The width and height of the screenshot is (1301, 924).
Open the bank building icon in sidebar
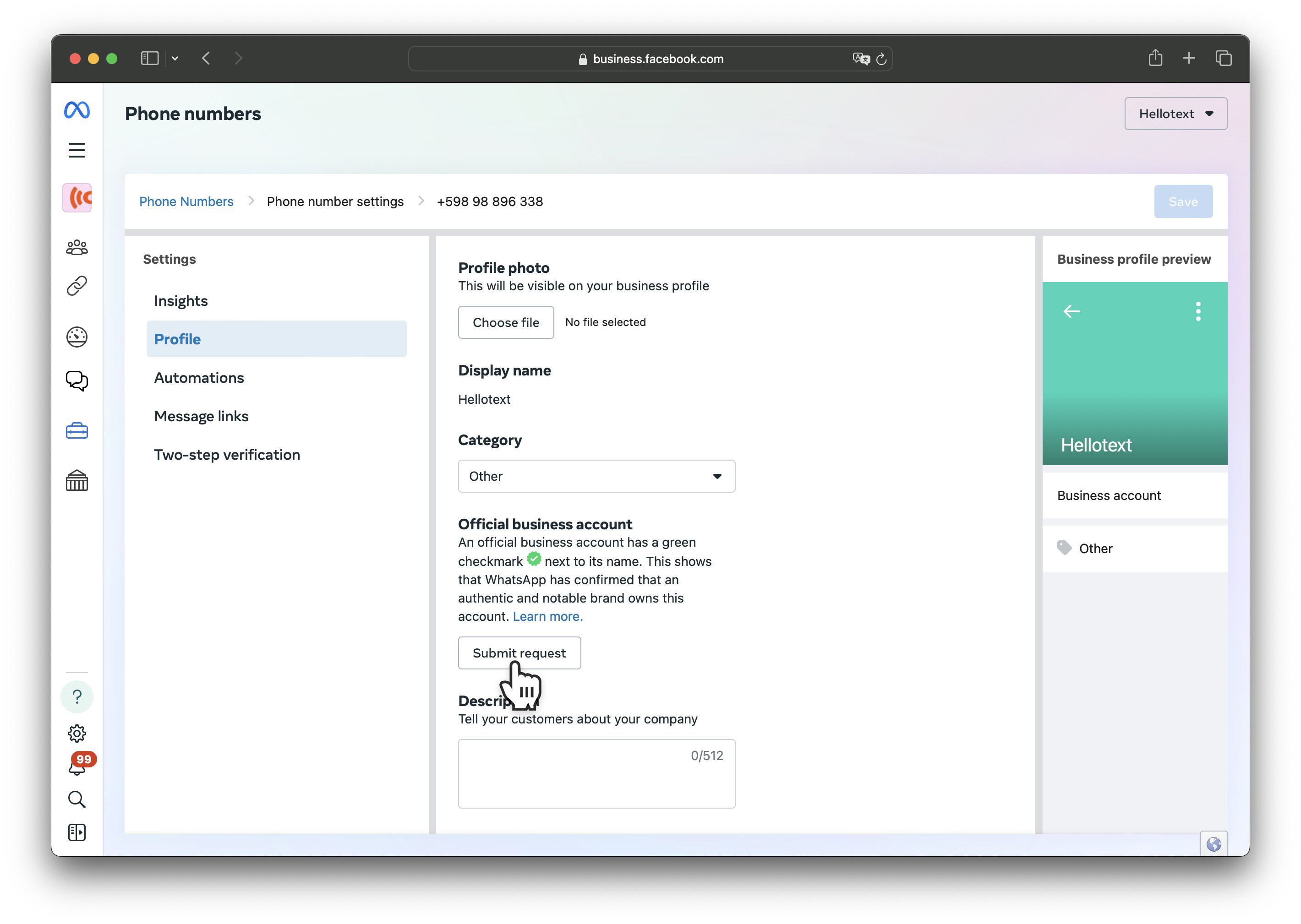click(x=77, y=480)
